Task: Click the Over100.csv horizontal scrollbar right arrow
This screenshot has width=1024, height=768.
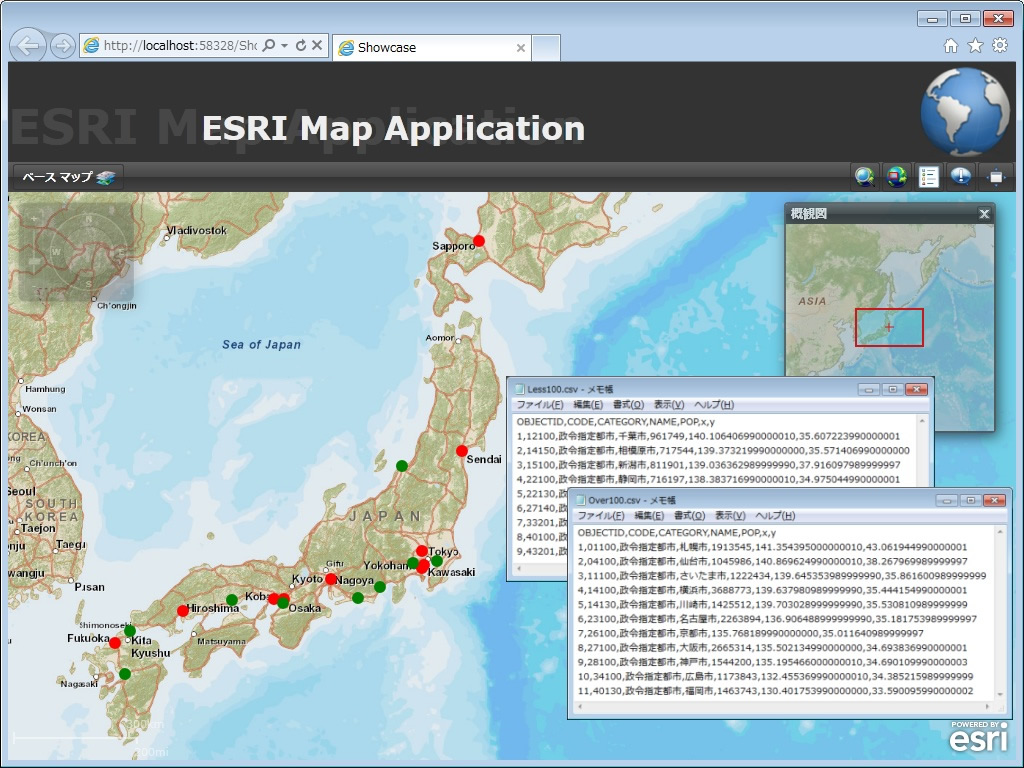Action: pyautogui.click(x=987, y=707)
